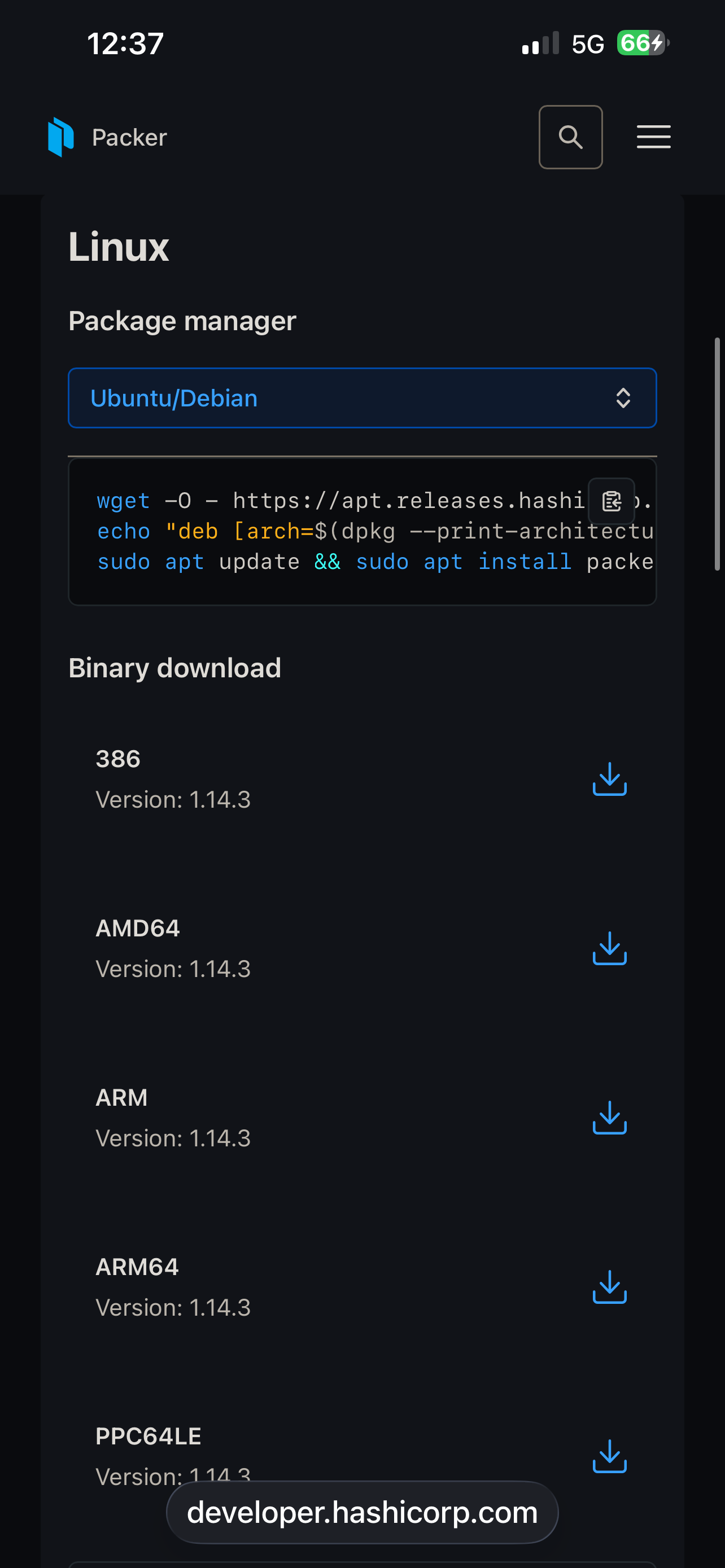The image size is (725, 1568).
Task: Click the Packer logo icon
Action: (x=61, y=137)
